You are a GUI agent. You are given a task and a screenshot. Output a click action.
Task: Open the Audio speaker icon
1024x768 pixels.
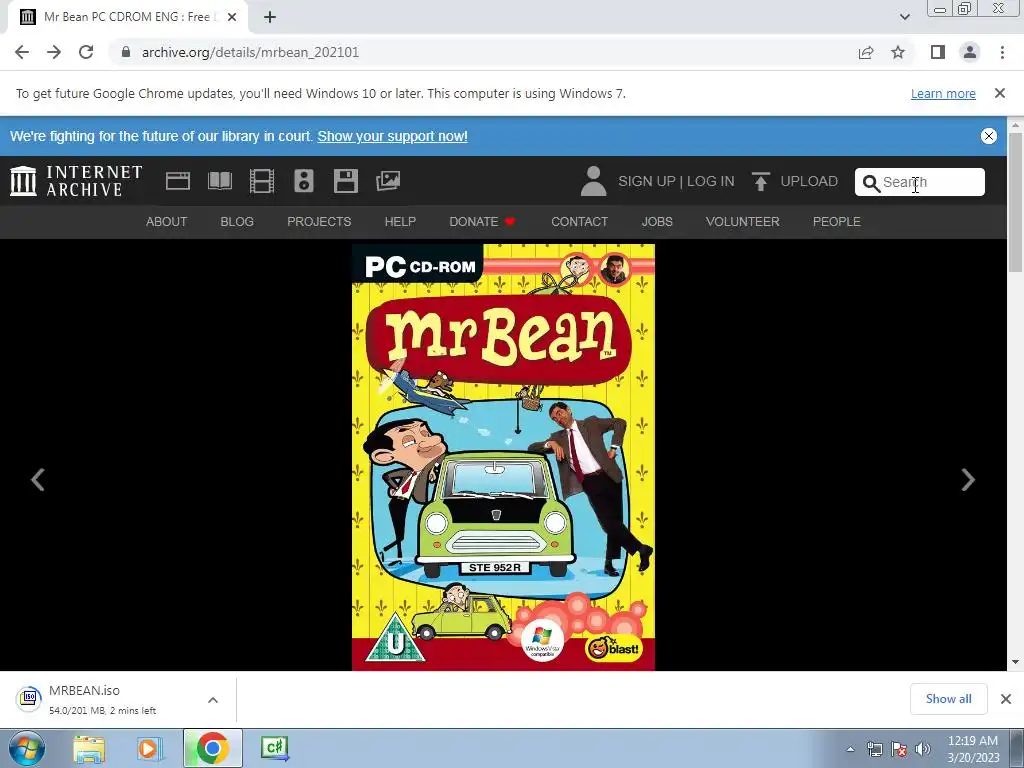(304, 181)
